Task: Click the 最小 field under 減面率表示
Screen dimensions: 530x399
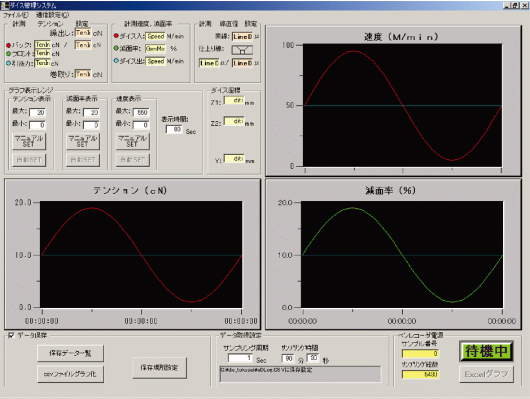Action: (91, 125)
